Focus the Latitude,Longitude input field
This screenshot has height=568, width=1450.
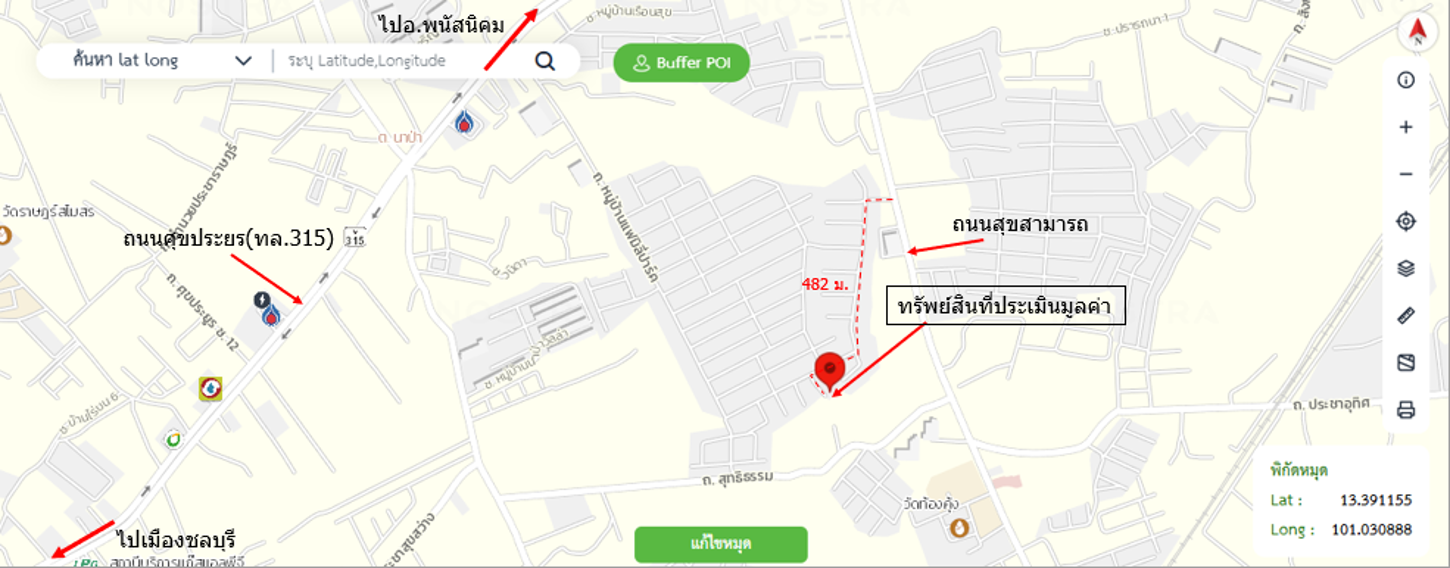(x=400, y=61)
